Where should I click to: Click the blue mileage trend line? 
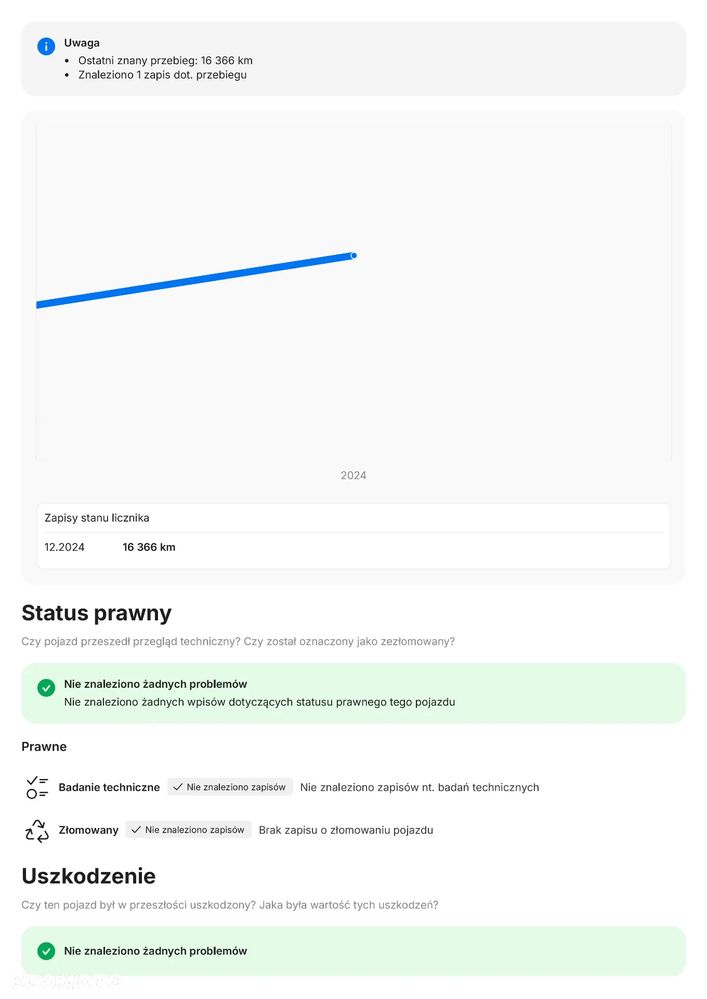tap(195, 279)
